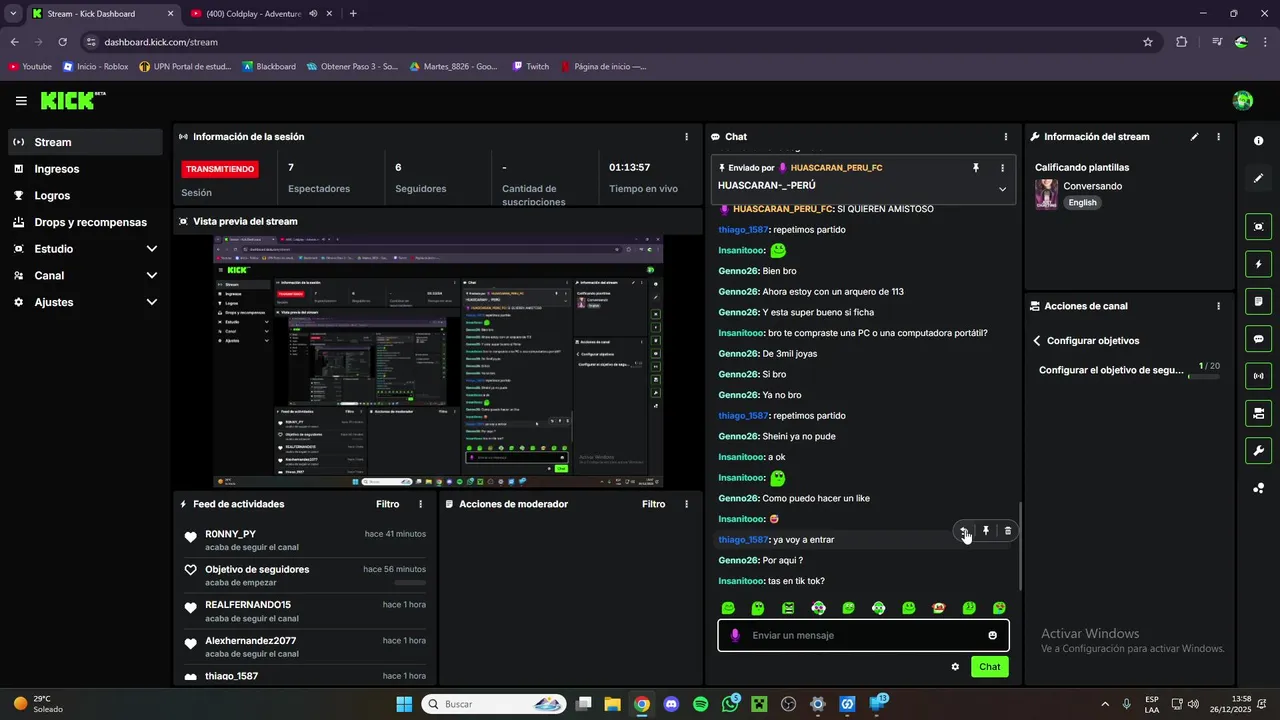
Task: Open options menu for Información de la sesión
Action: click(686, 137)
